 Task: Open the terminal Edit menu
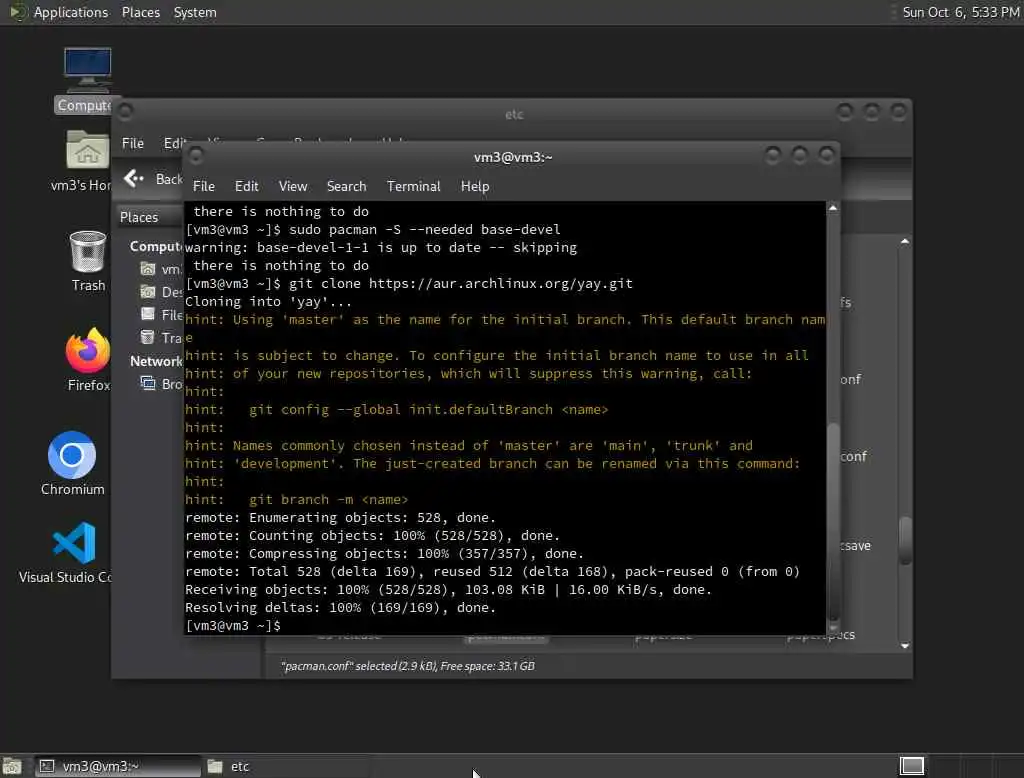(246, 186)
